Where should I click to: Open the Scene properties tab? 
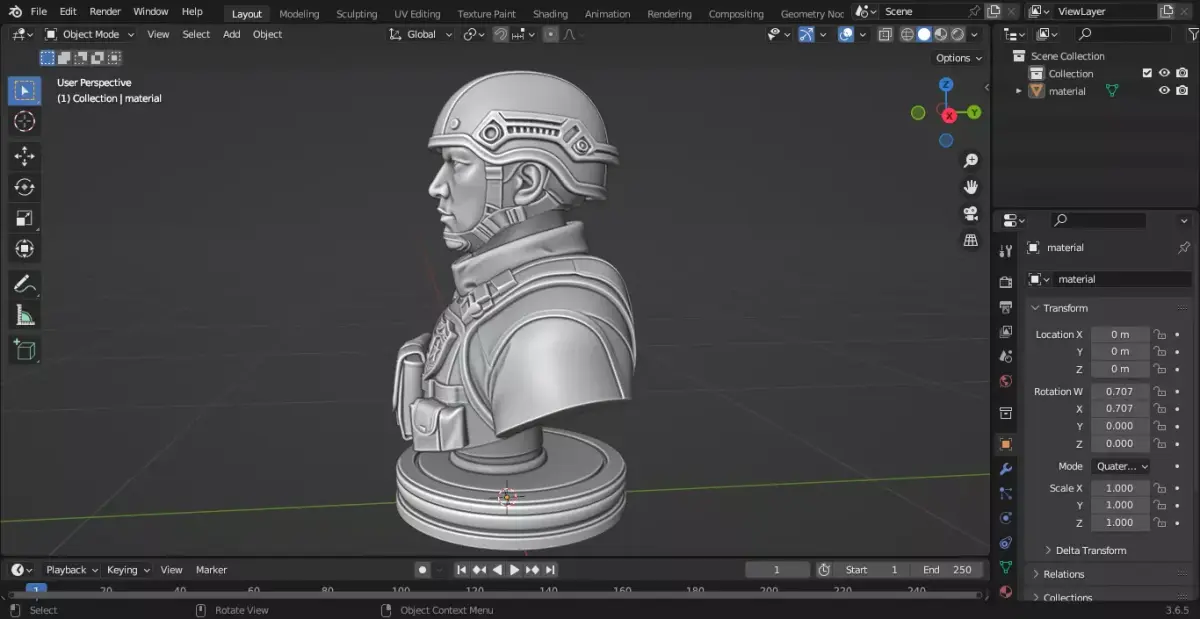[x=1006, y=357]
